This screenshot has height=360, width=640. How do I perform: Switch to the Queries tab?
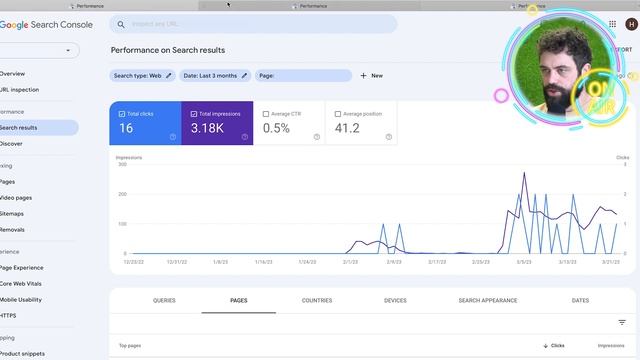point(164,300)
